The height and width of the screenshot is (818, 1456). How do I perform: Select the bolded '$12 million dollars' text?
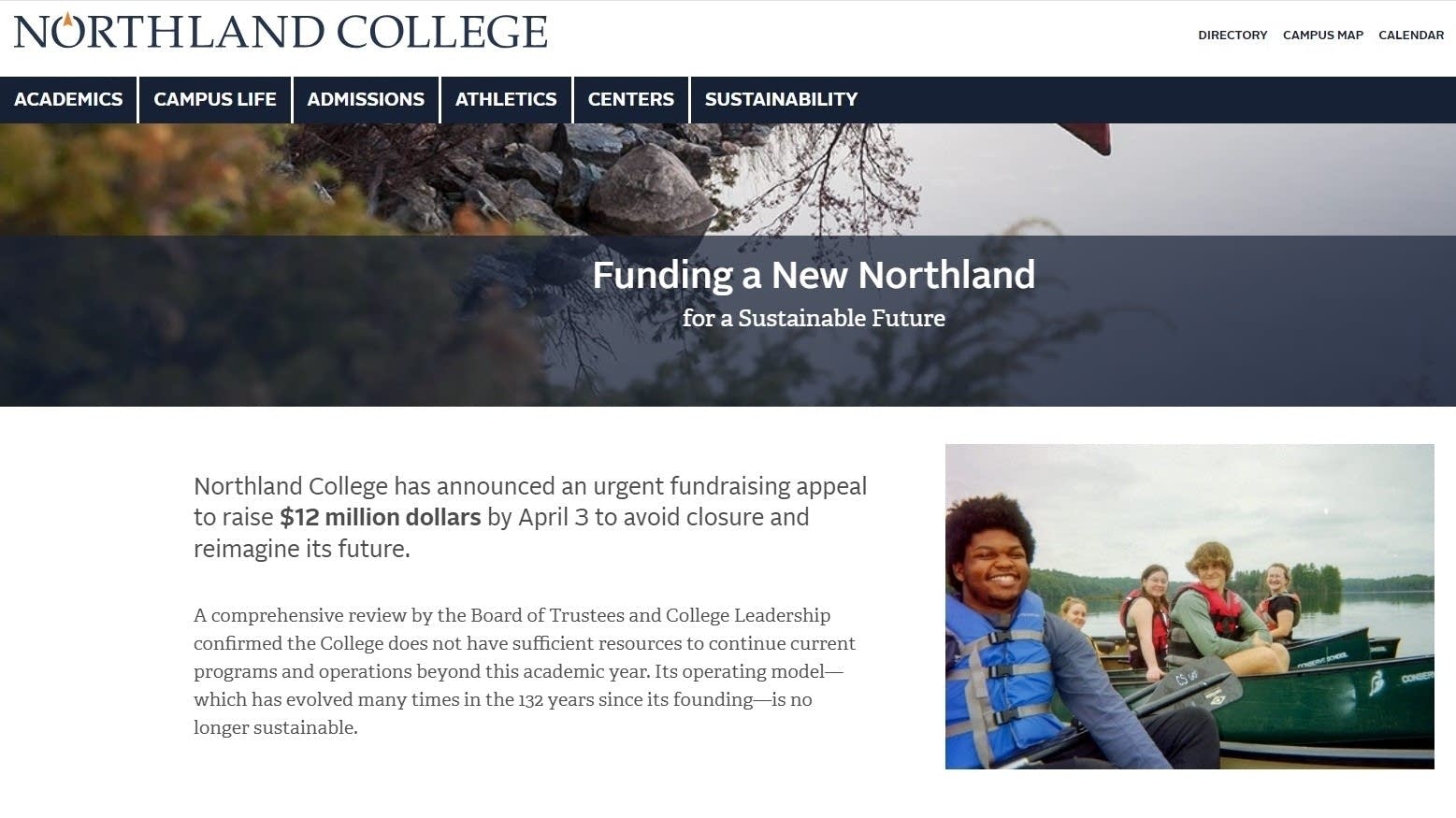click(x=379, y=517)
